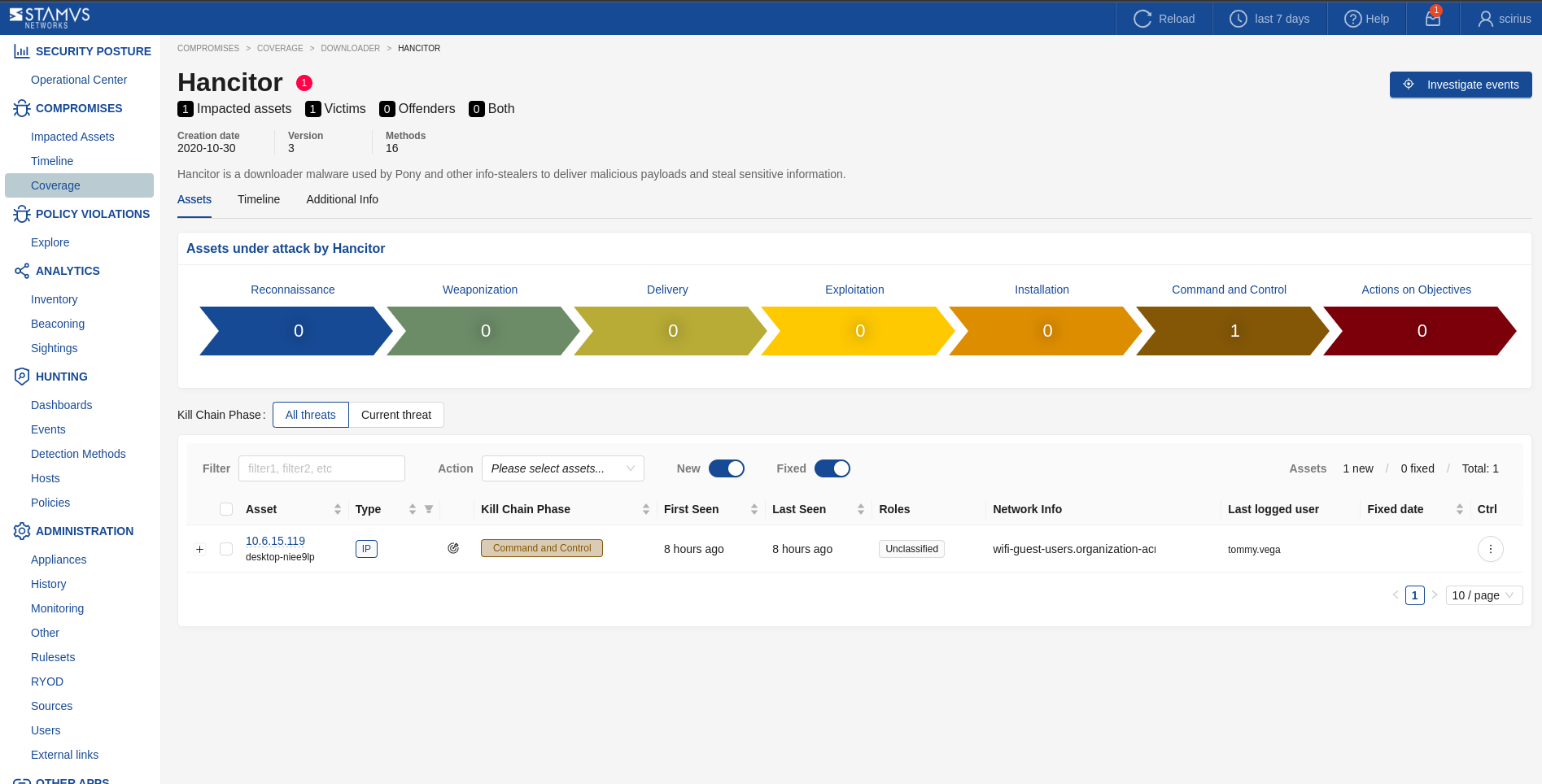Open the 10.6.15.119 asset link
Viewport: 1542px width, 784px height.
[x=275, y=541]
